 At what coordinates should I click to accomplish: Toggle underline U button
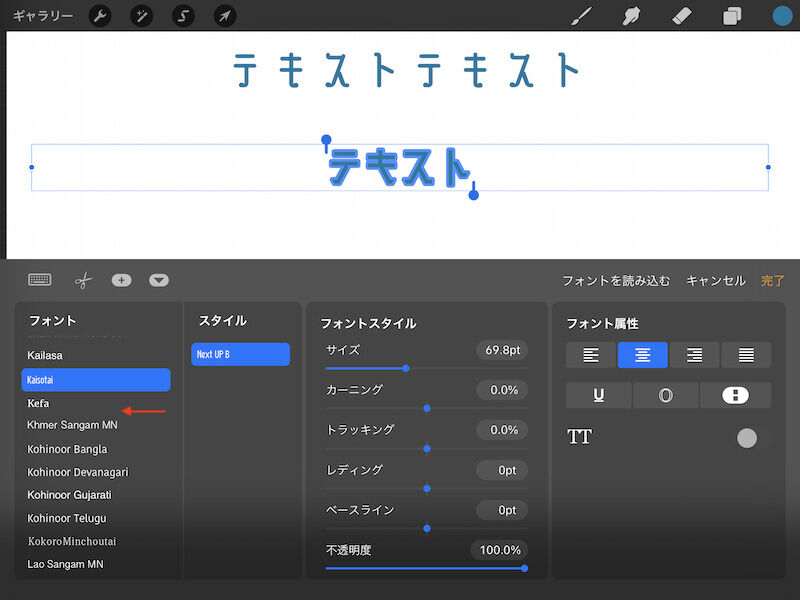tap(599, 395)
